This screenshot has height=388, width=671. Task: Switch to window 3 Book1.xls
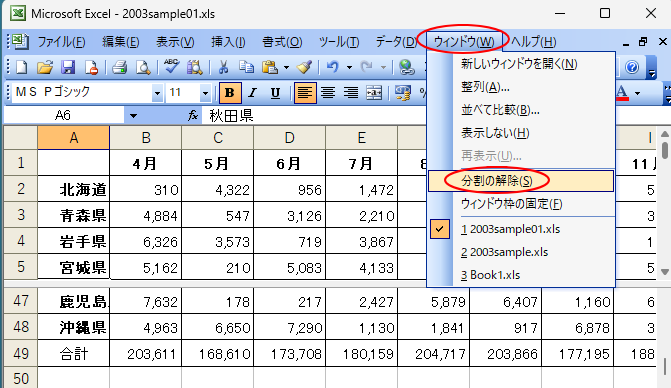521,275
